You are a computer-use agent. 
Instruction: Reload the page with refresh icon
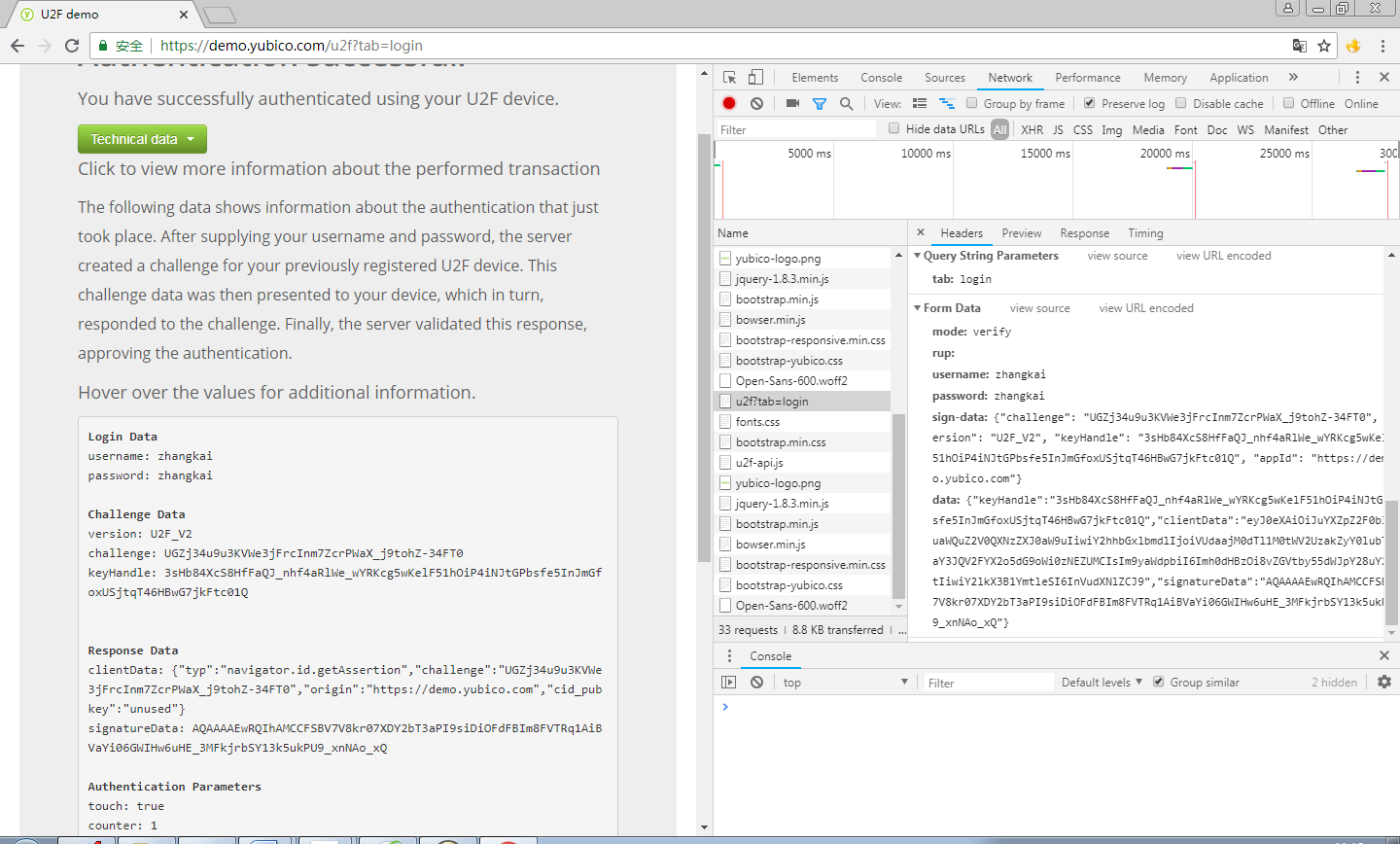[72, 46]
